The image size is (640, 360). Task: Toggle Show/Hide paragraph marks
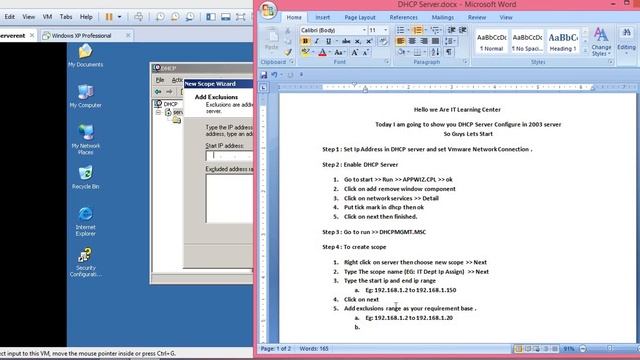click(x=449, y=52)
